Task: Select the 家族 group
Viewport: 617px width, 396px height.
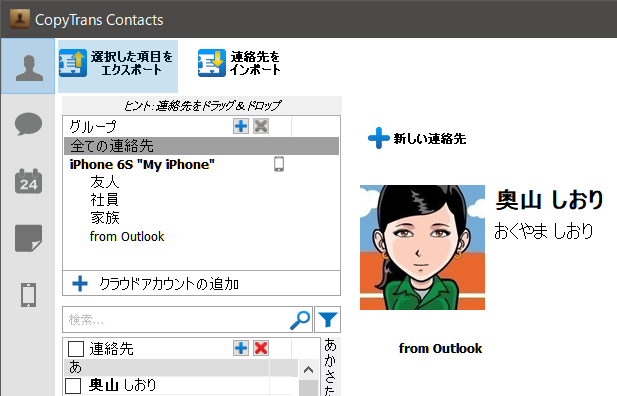Action: click(x=104, y=218)
